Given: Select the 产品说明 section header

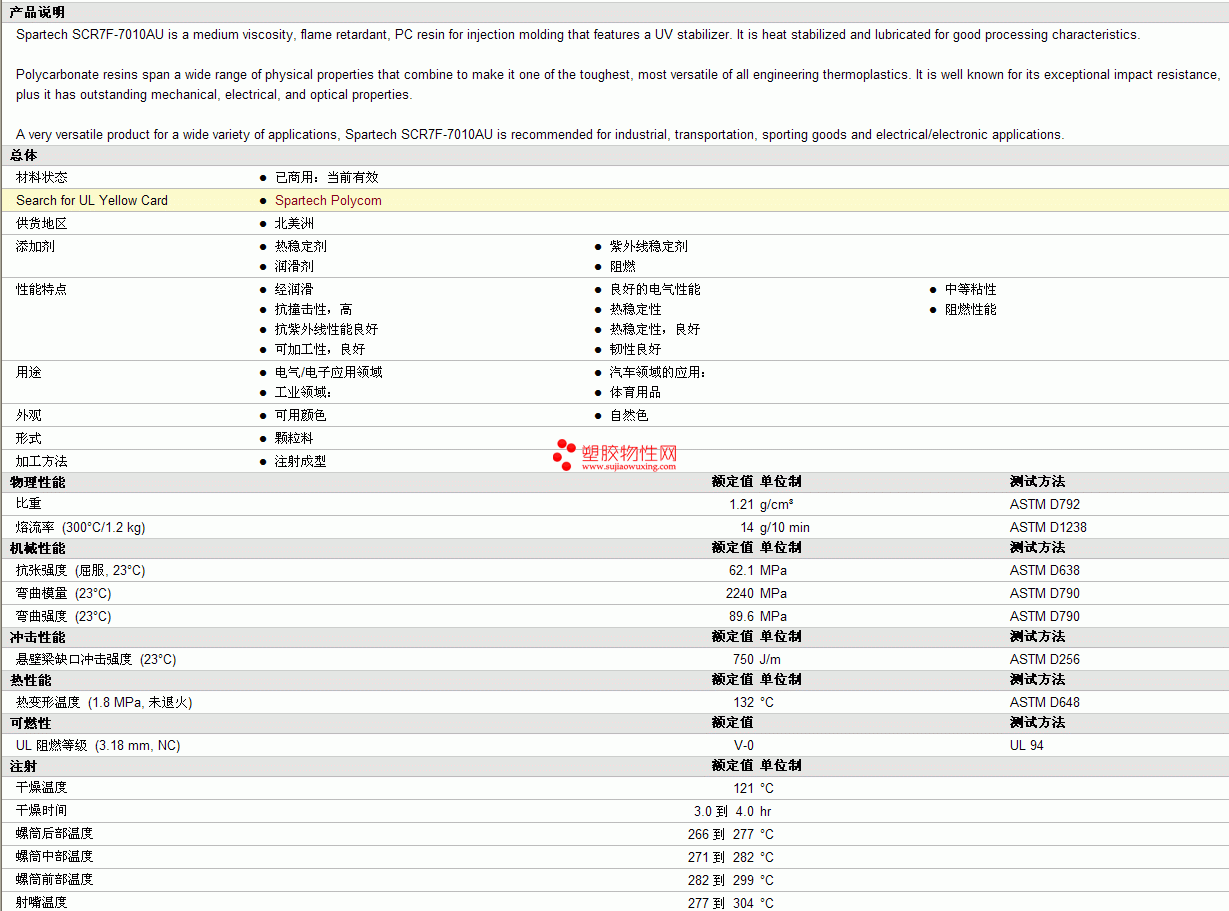Looking at the screenshot, I should tap(37, 12).
